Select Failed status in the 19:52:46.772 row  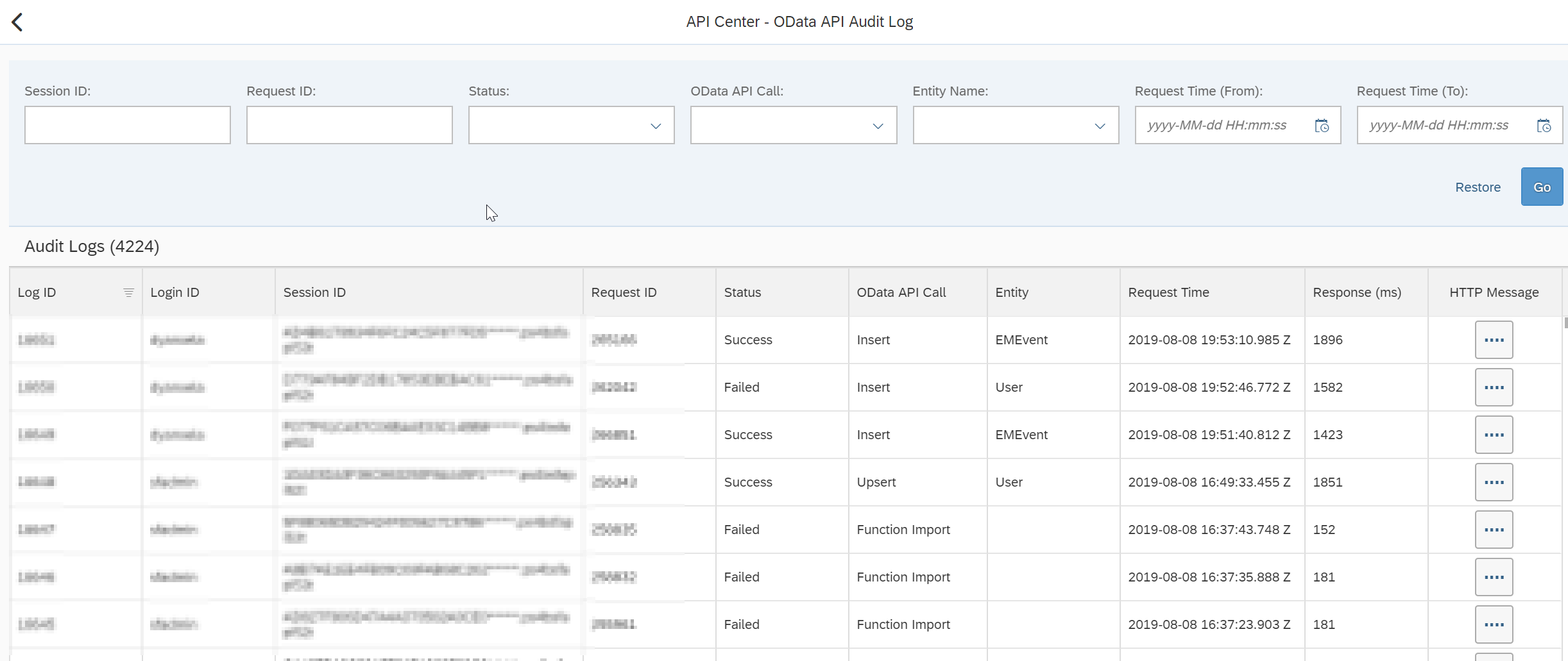pyautogui.click(x=742, y=387)
